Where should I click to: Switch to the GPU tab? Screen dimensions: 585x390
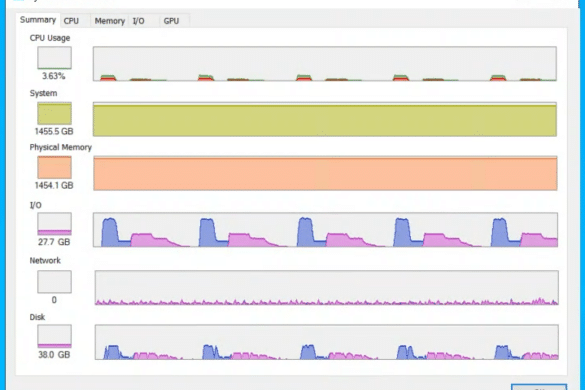pos(175,21)
